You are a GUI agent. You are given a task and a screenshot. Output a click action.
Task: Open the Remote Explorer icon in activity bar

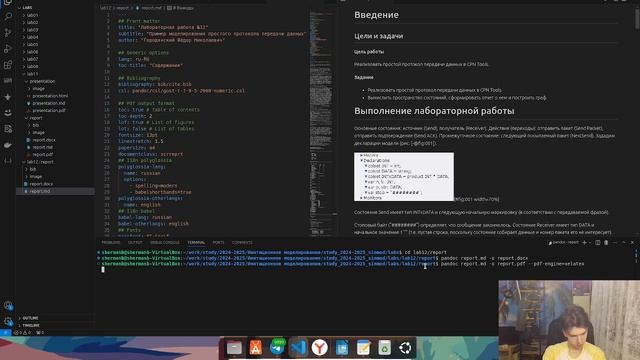coord(8,81)
